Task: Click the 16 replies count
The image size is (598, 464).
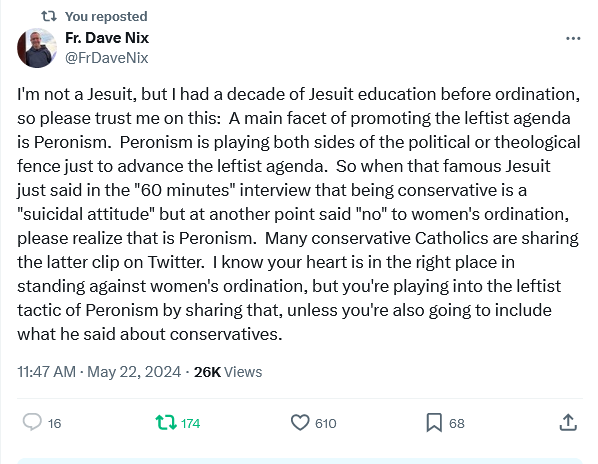Action: point(55,424)
